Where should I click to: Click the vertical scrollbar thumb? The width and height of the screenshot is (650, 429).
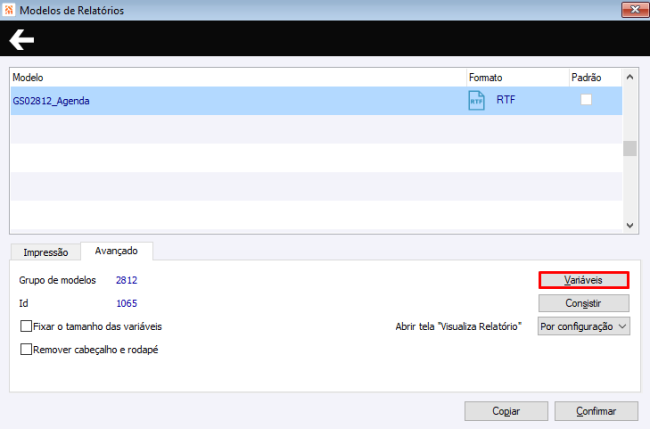point(630,148)
